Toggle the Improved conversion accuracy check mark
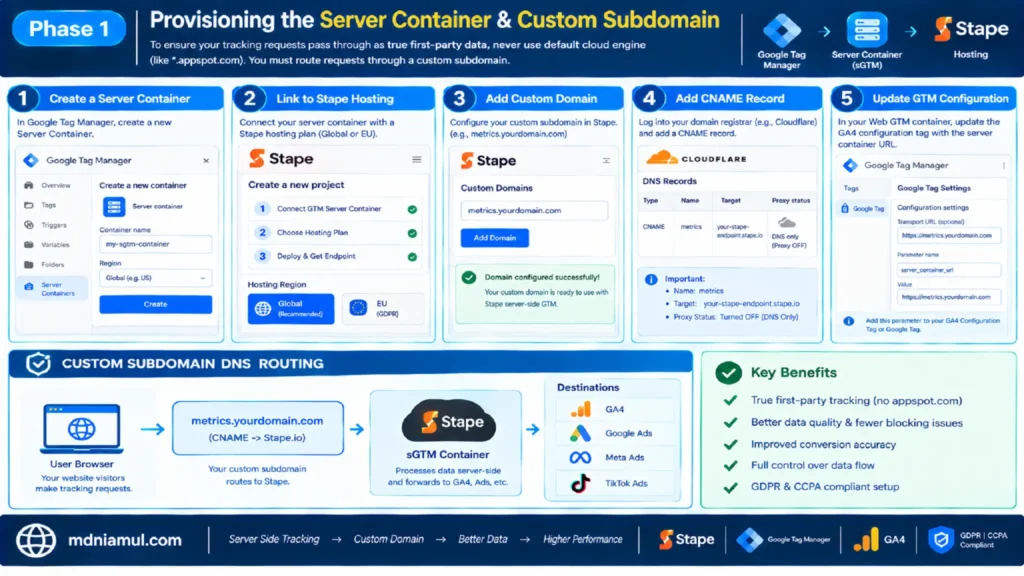 [x=730, y=444]
